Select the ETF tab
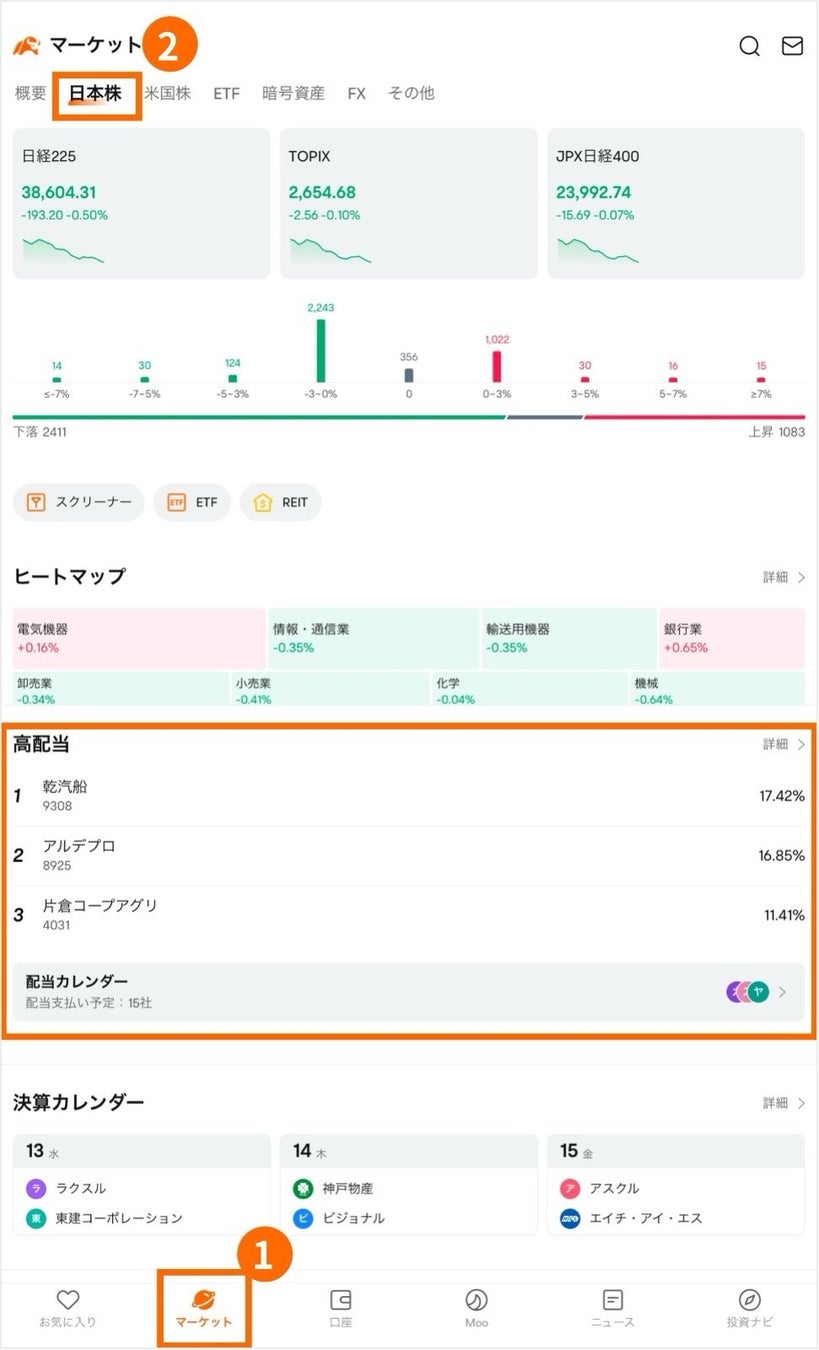 tap(226, 94)
